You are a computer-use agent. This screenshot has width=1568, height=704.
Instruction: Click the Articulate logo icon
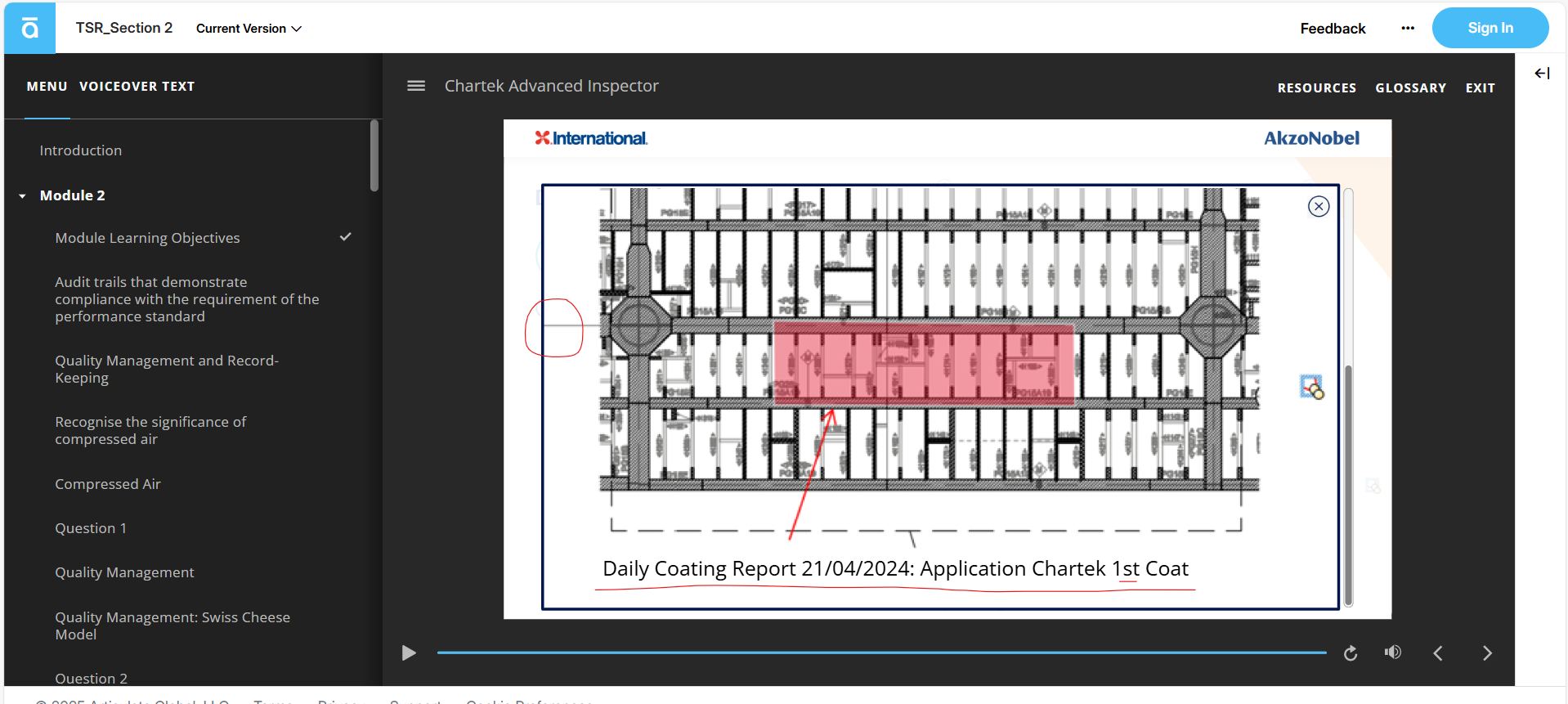tap(29, 28)
